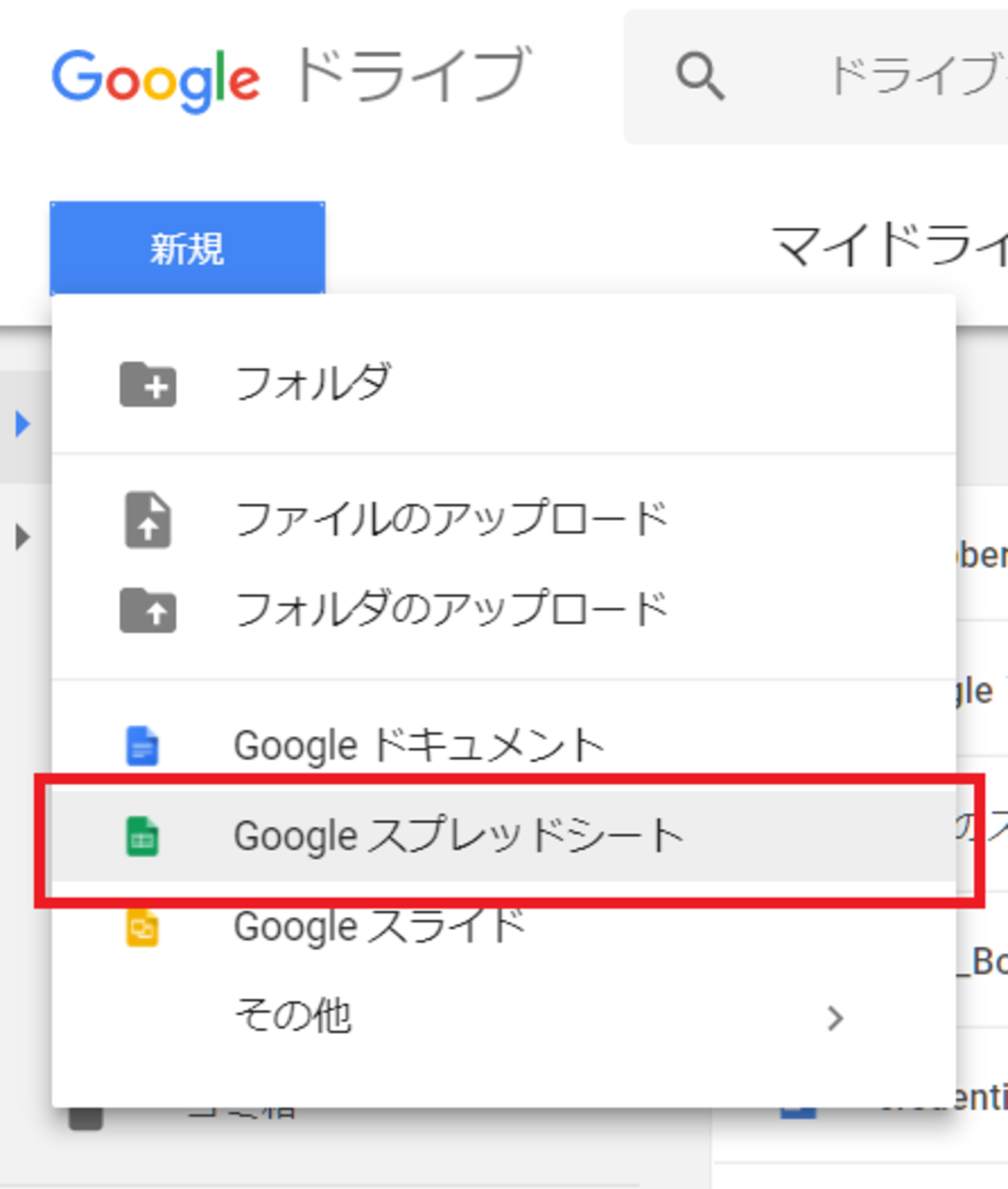Image resolution: width=1008 pixels, height=1189 pixels.
Task: Select Google スライド menu entry
Action: coord(380,928)
